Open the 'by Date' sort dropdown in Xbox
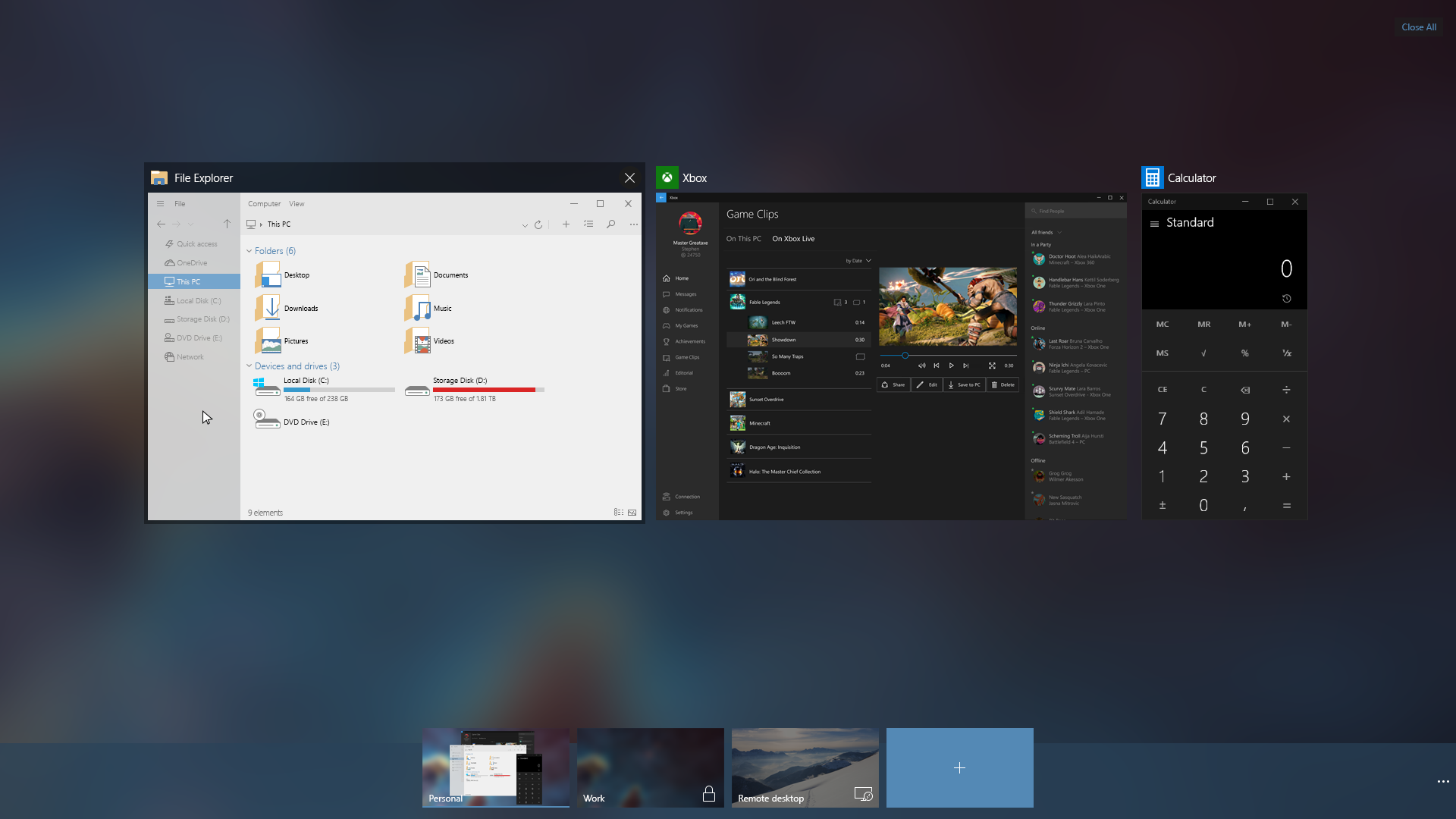 click(x=858, y=261)
